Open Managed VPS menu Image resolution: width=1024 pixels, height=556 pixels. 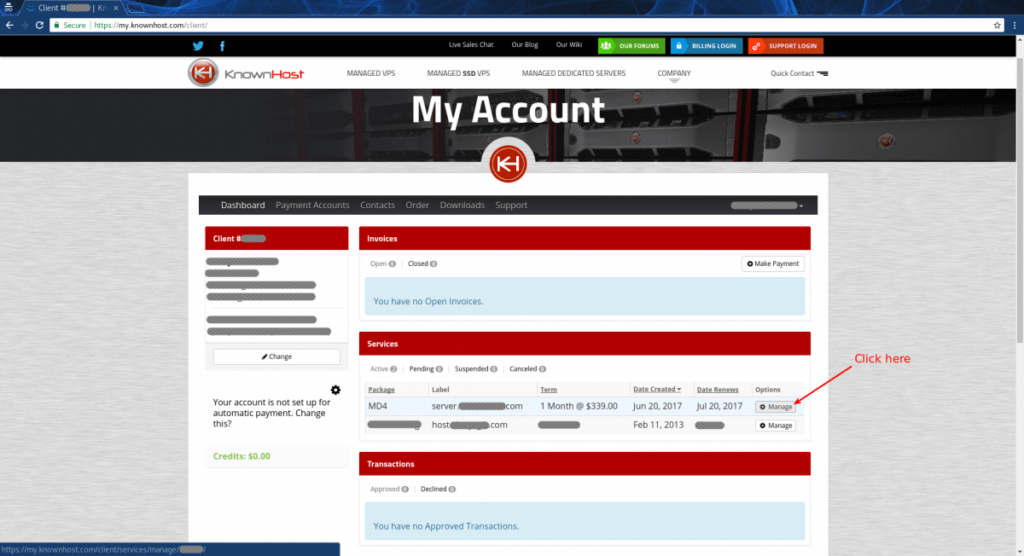[371, 73]
